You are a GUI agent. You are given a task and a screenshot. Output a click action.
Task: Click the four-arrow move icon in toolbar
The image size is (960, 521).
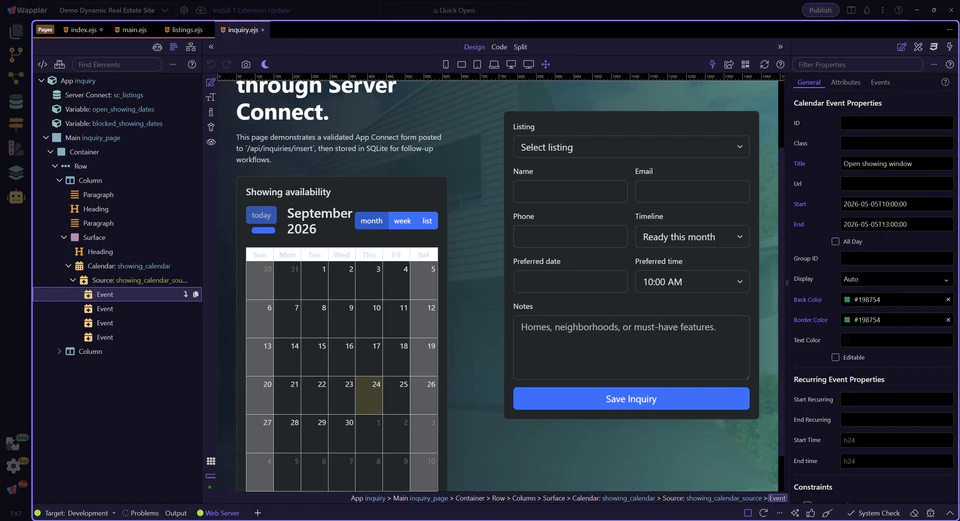pyautogui.click(x=546, y=64)
